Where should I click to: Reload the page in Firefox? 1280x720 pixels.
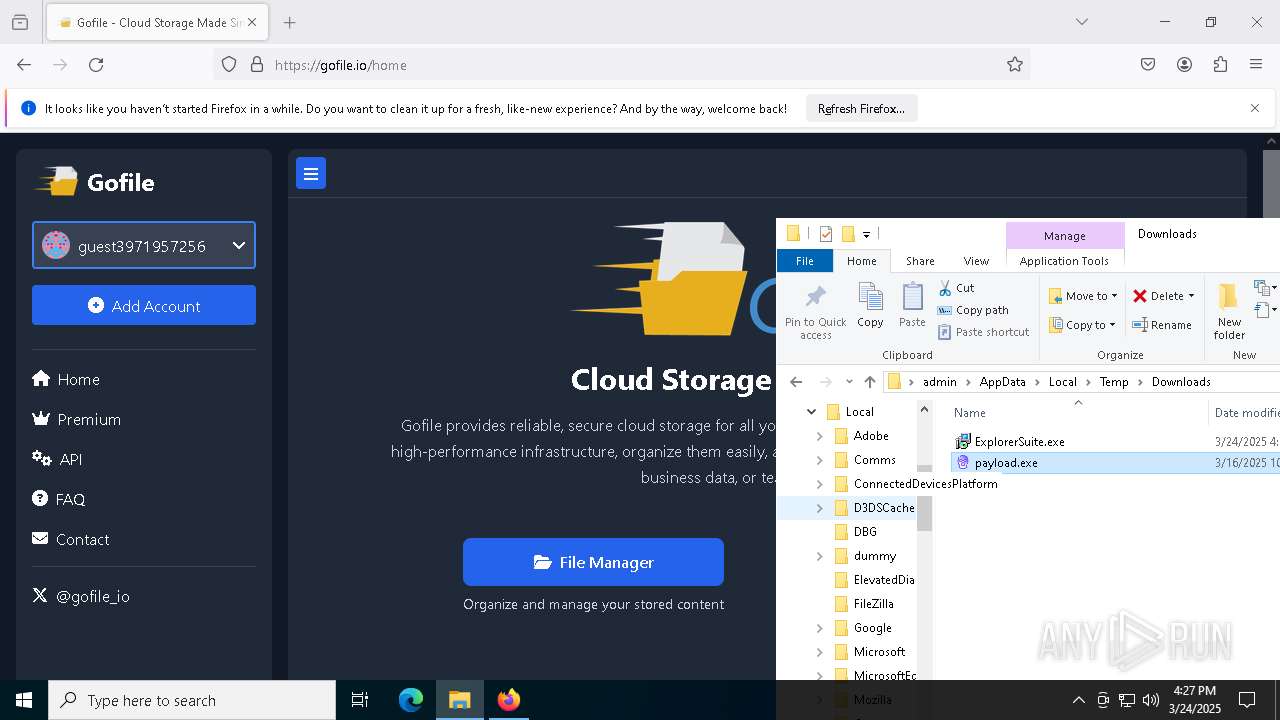coord(96,65)
